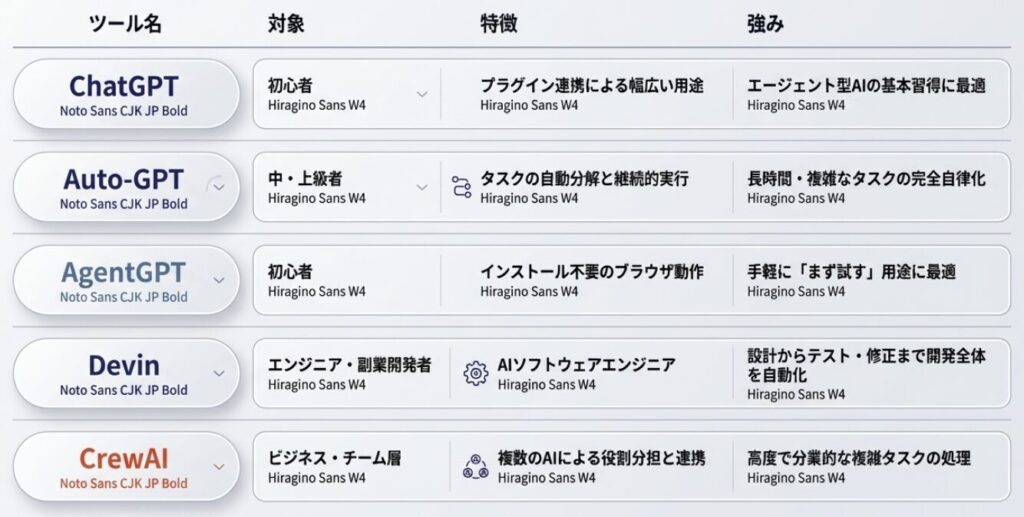
Task: Expand the Devin tool chevron
Action: [x=219, y=373]
